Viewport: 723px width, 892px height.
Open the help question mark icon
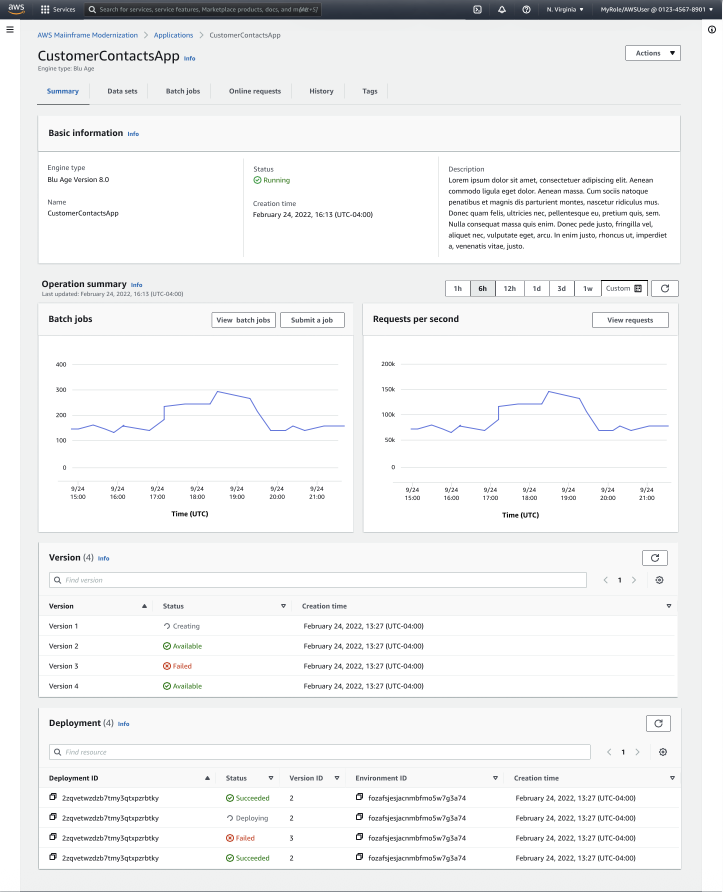coord(526,10)
